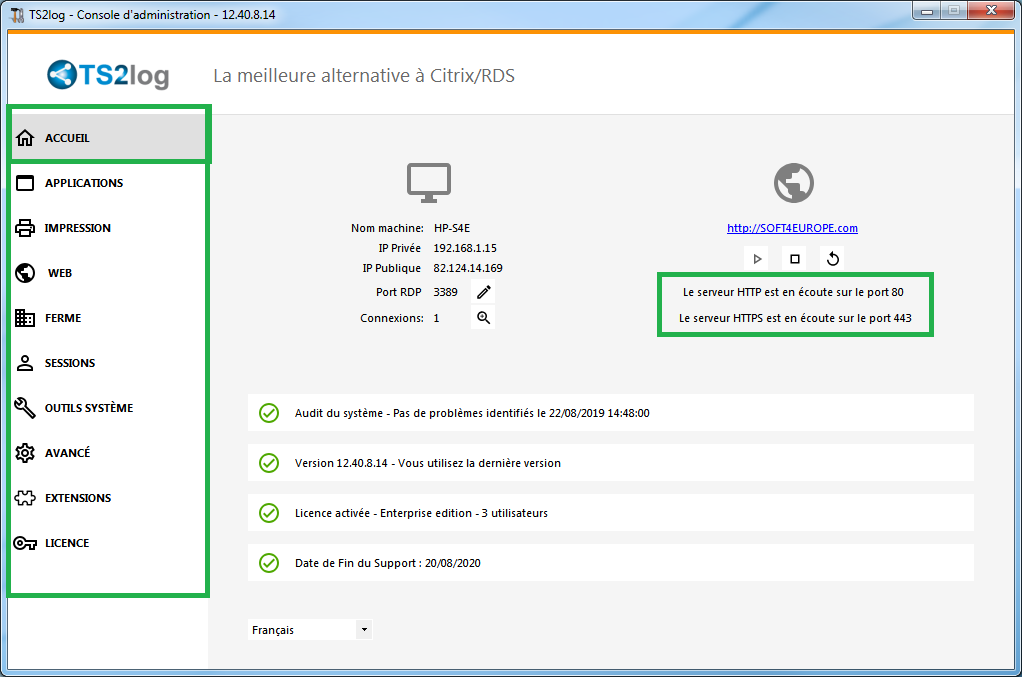Edit the RDP port with pencil icon
Screen dimensions: 1022x677
point(483,292)
